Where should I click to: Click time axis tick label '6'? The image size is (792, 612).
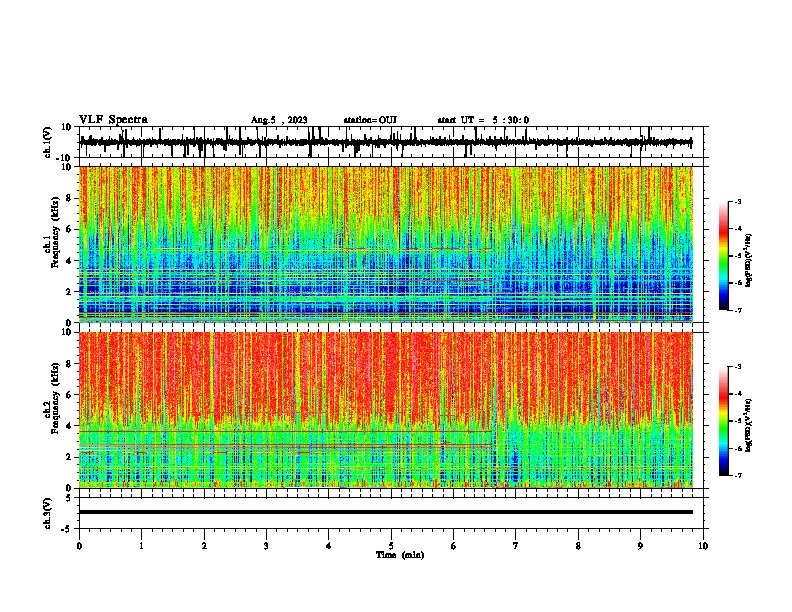[454, 545]
